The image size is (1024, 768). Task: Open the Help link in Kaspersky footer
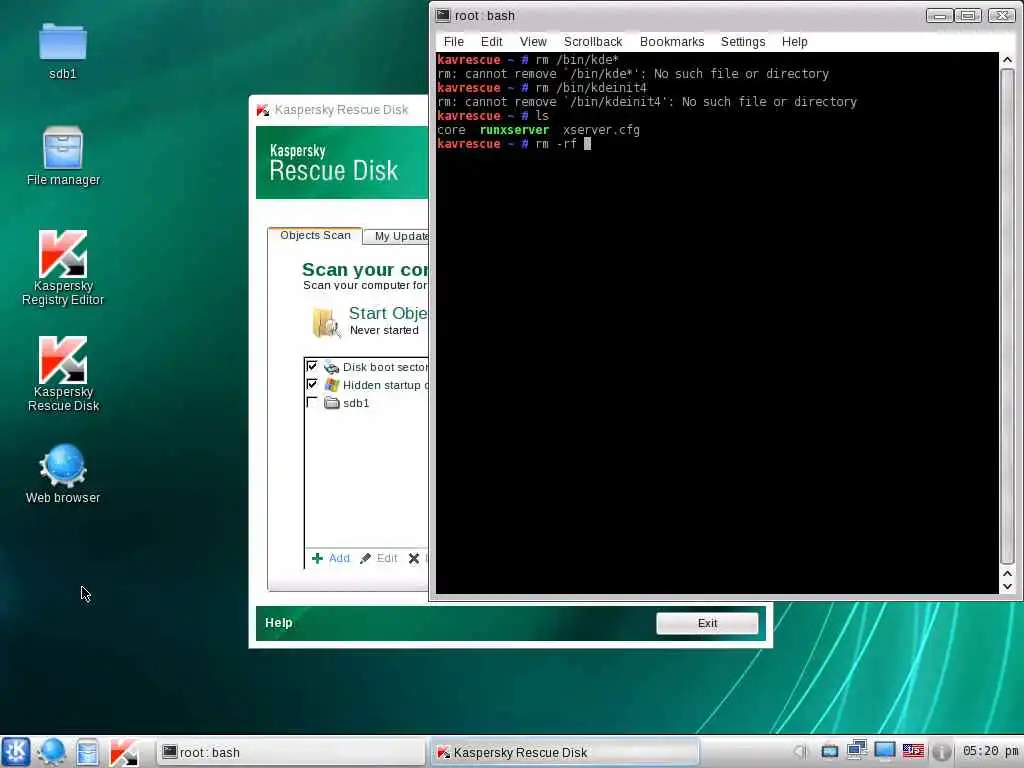tap(278, 623)
